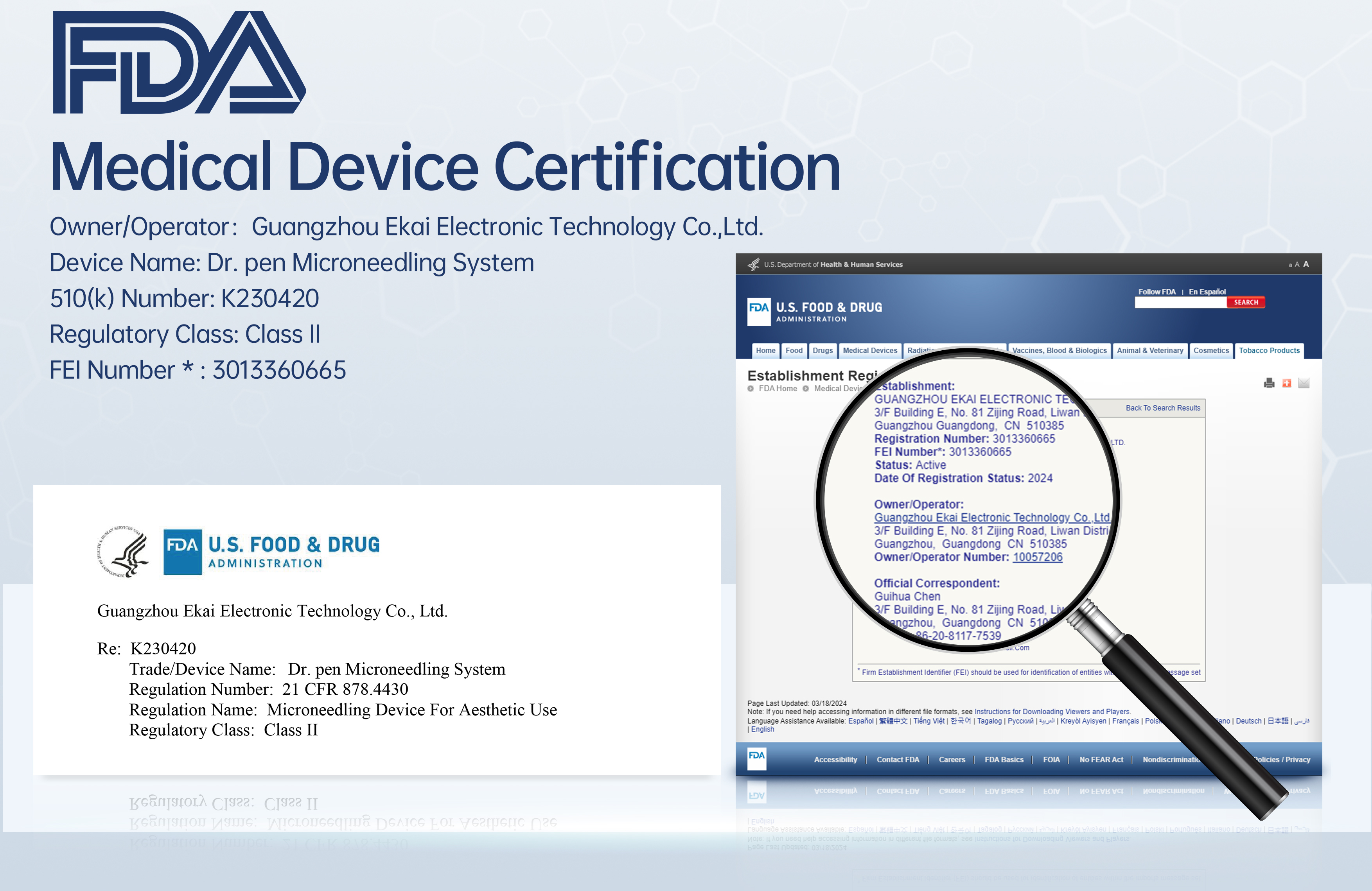Open Owner/Operator Number 10057206 link

point(1037,557)
